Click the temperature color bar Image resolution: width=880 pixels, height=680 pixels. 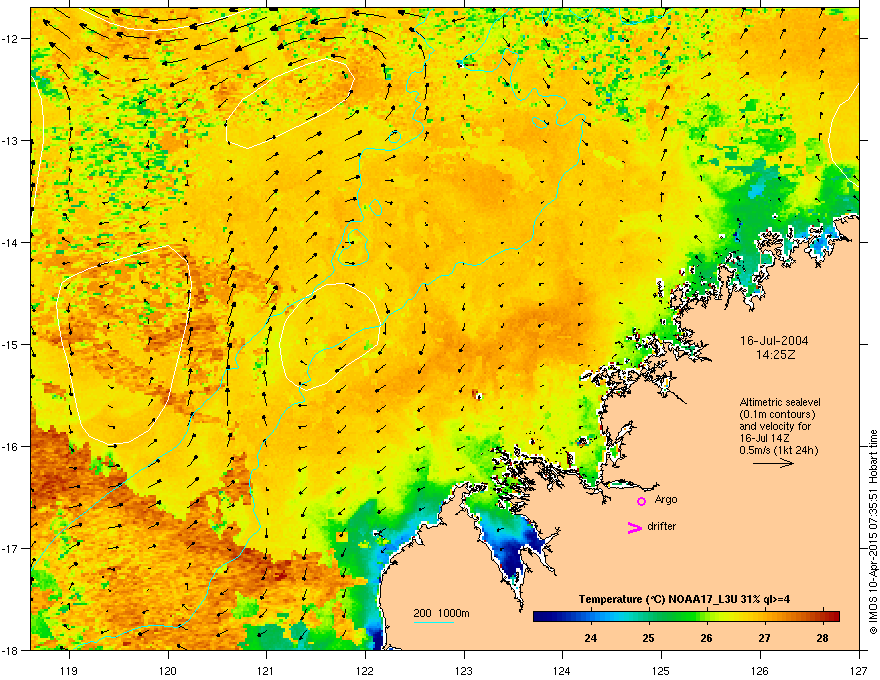click(x=686, y=616)
